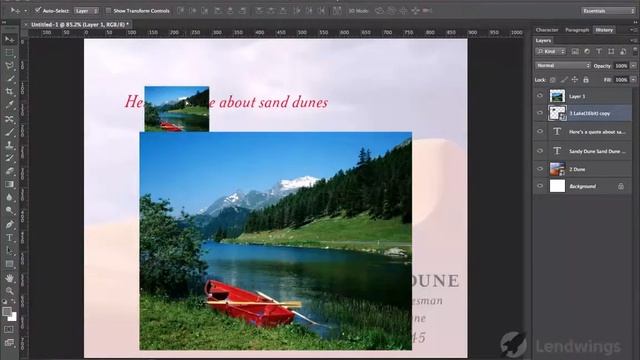Screen dimensions: 640x360
Task: Filter layers by adjustment layer icon
Action: [587, 51]
